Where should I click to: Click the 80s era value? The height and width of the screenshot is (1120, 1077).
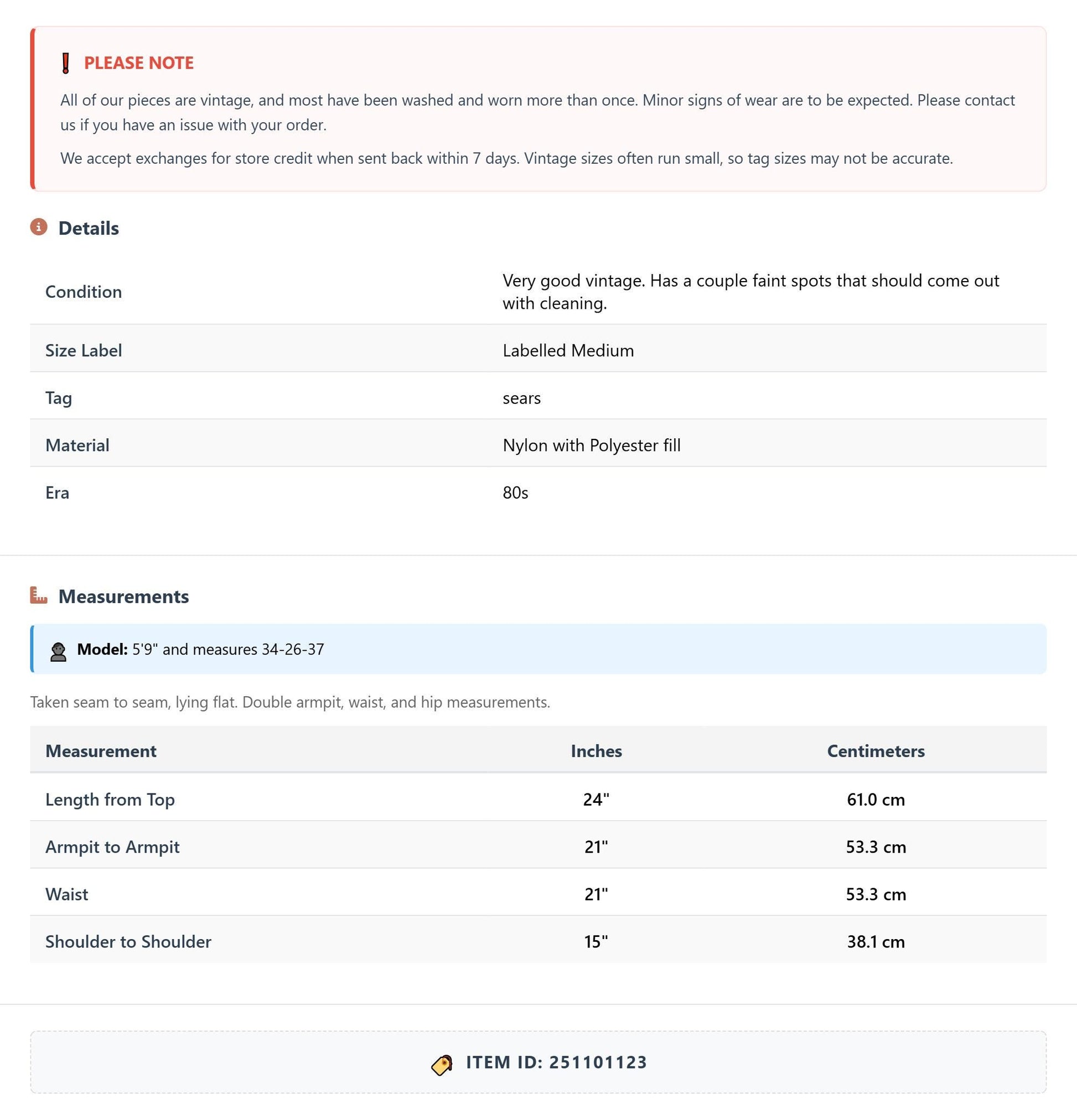point(515,492)
